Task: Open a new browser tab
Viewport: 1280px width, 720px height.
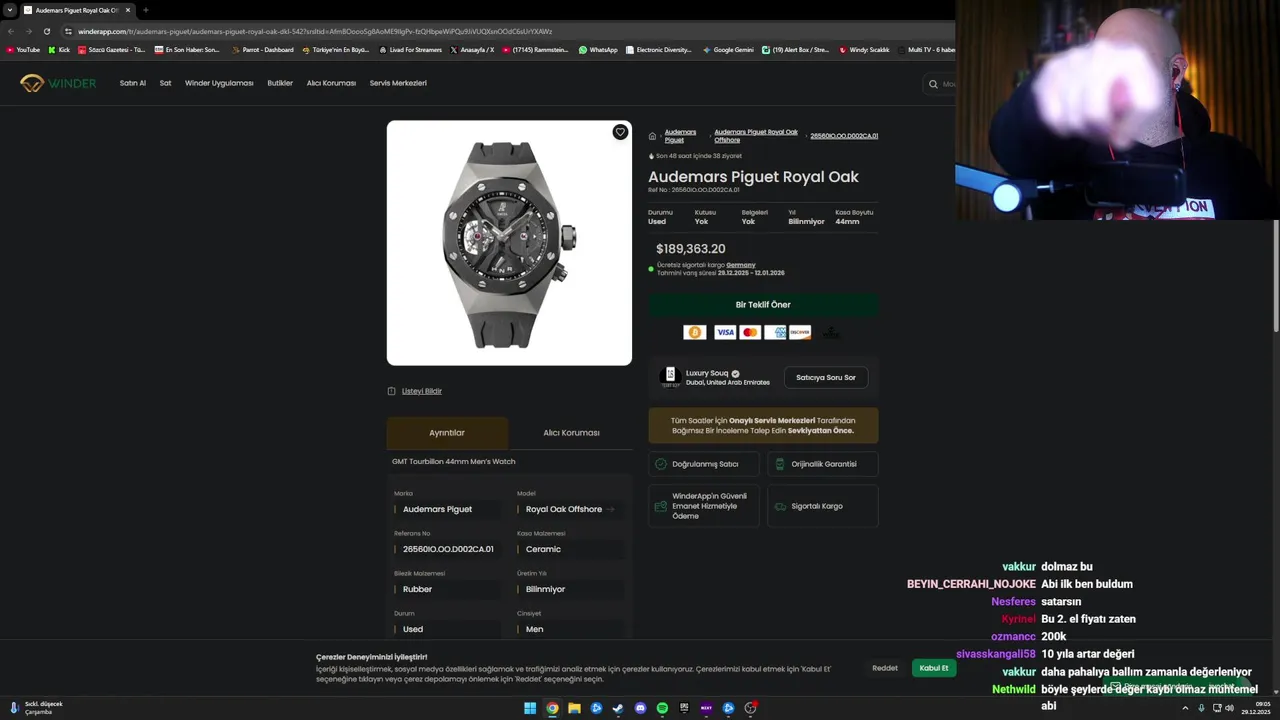Action: click(145, 10)
